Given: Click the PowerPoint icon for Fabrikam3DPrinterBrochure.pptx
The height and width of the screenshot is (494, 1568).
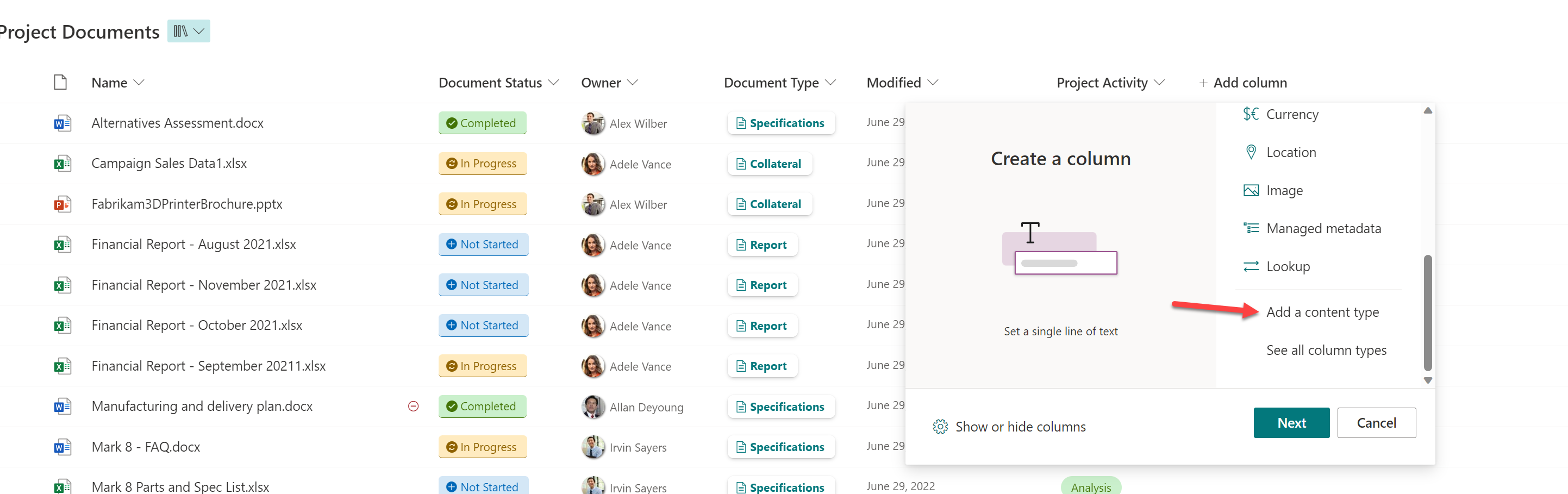Looking at the screenshot, I should point(62,204).
